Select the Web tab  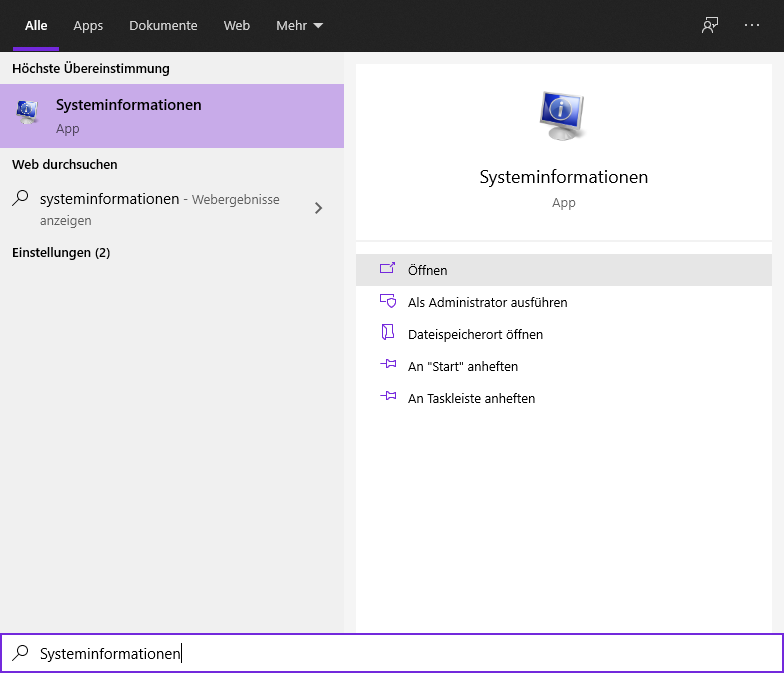click(x=236, y=26)
